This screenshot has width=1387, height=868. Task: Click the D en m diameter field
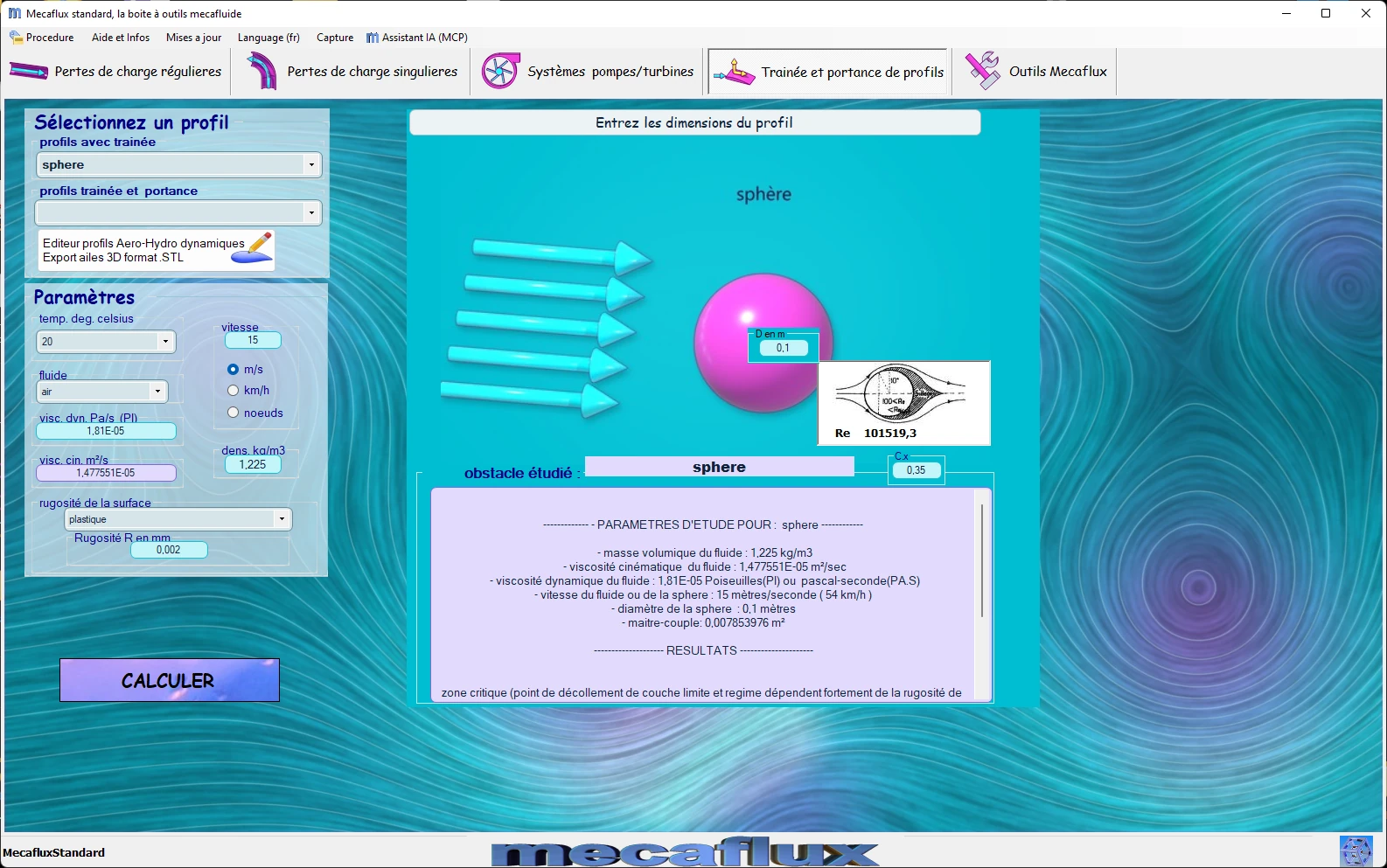pos(783,348)
